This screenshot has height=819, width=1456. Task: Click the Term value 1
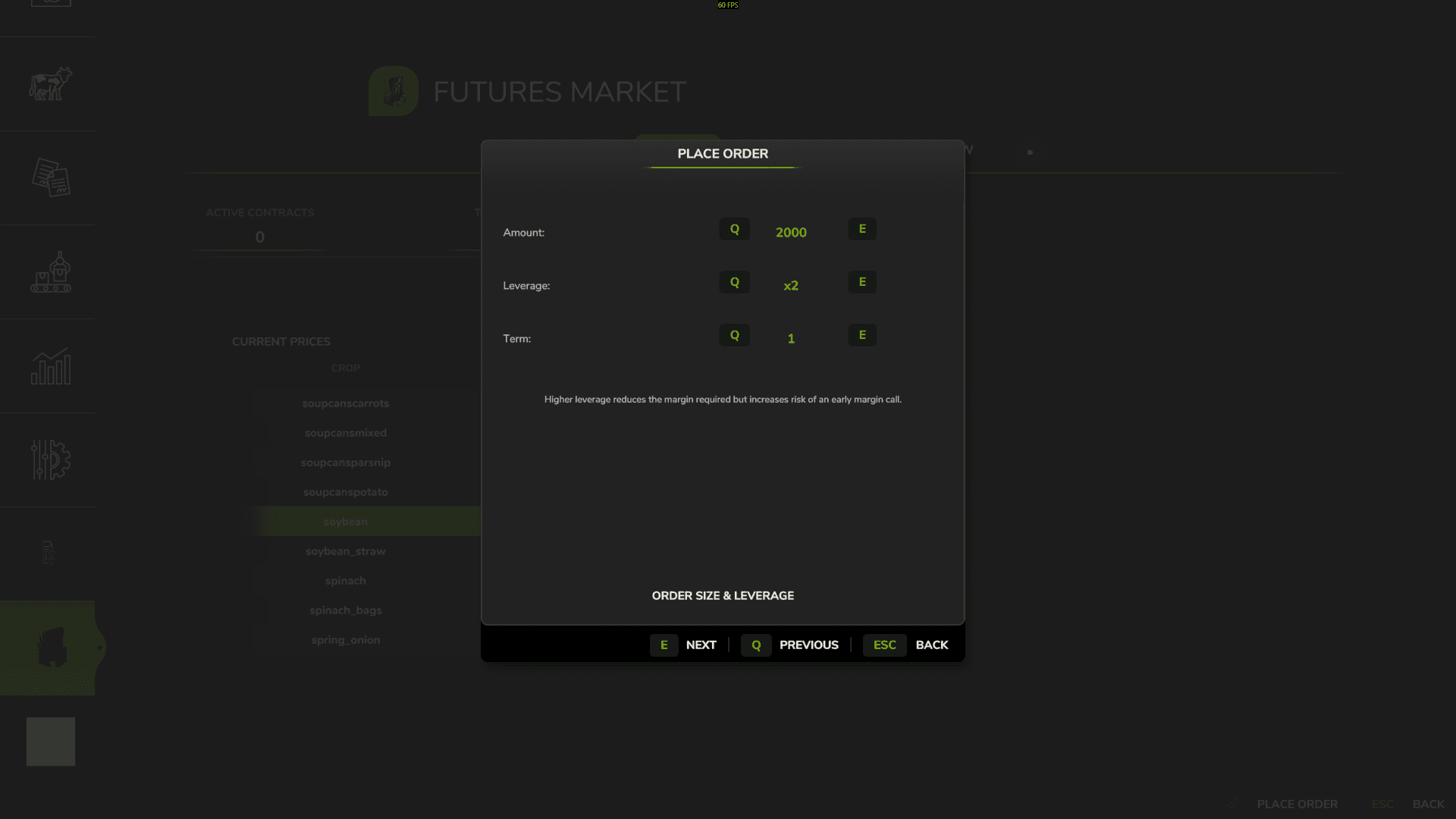click(x=791, y=339)
